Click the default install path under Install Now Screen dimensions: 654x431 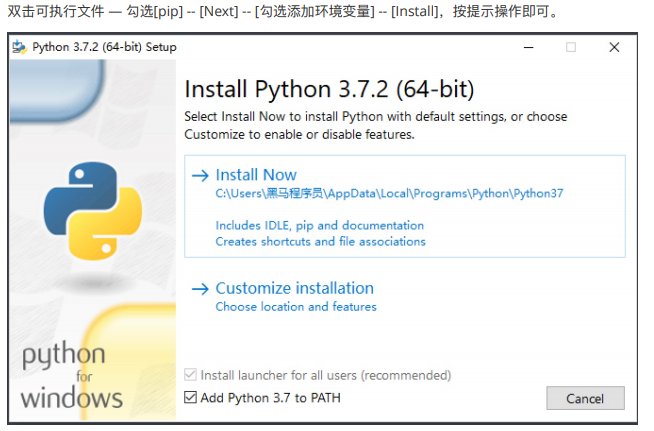(389, 194)
